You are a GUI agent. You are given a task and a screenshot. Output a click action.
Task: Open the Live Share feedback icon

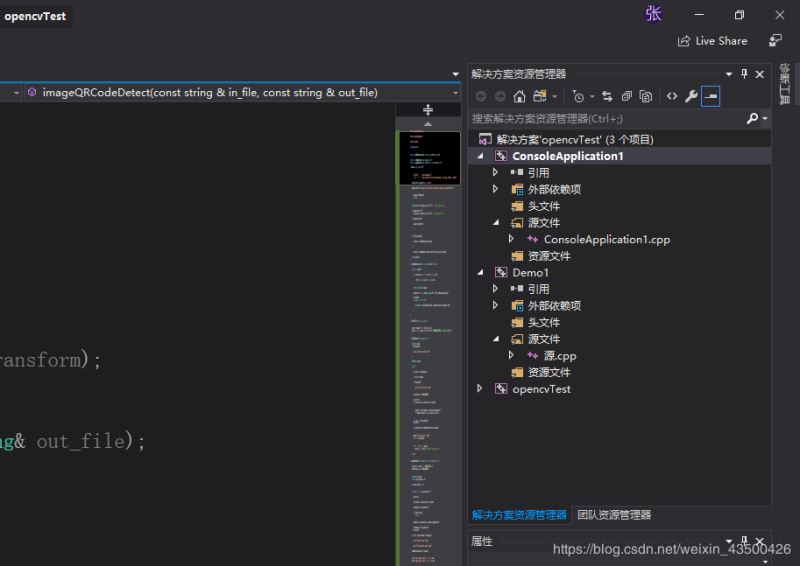tap(775, 41)
